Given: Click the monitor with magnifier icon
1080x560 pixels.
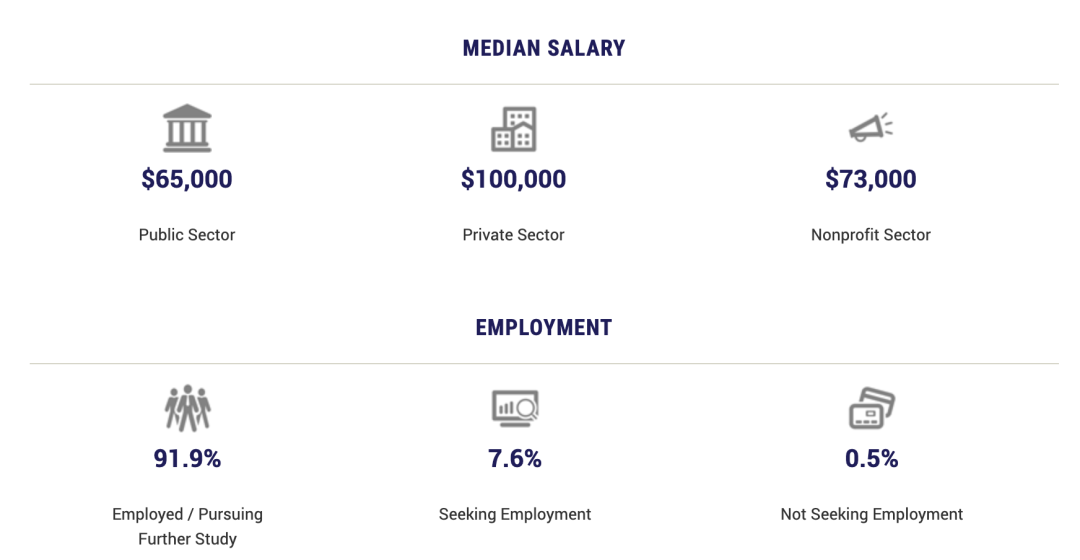Looking at the screenshot, I should tap(515, 408).
